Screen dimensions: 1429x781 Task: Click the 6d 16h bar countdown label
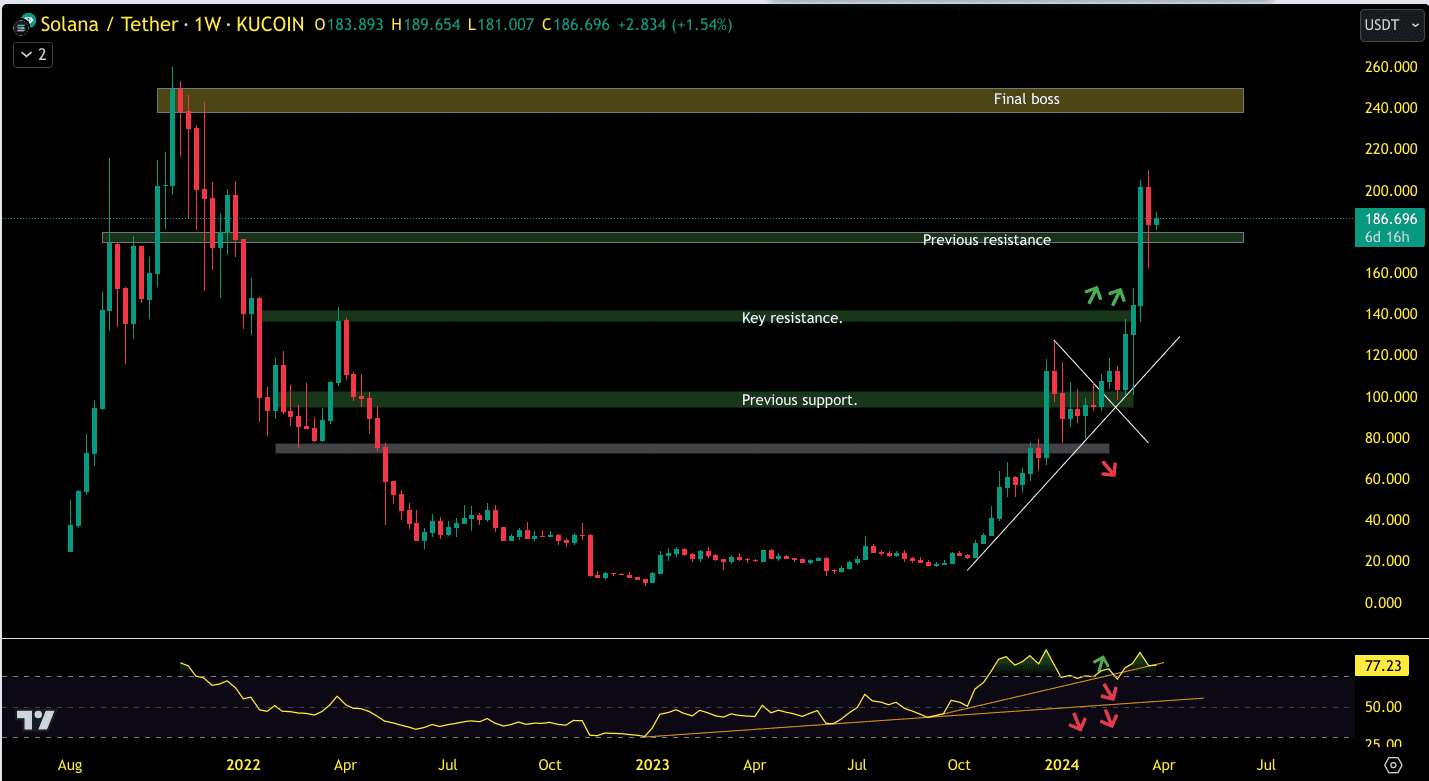1386,237
